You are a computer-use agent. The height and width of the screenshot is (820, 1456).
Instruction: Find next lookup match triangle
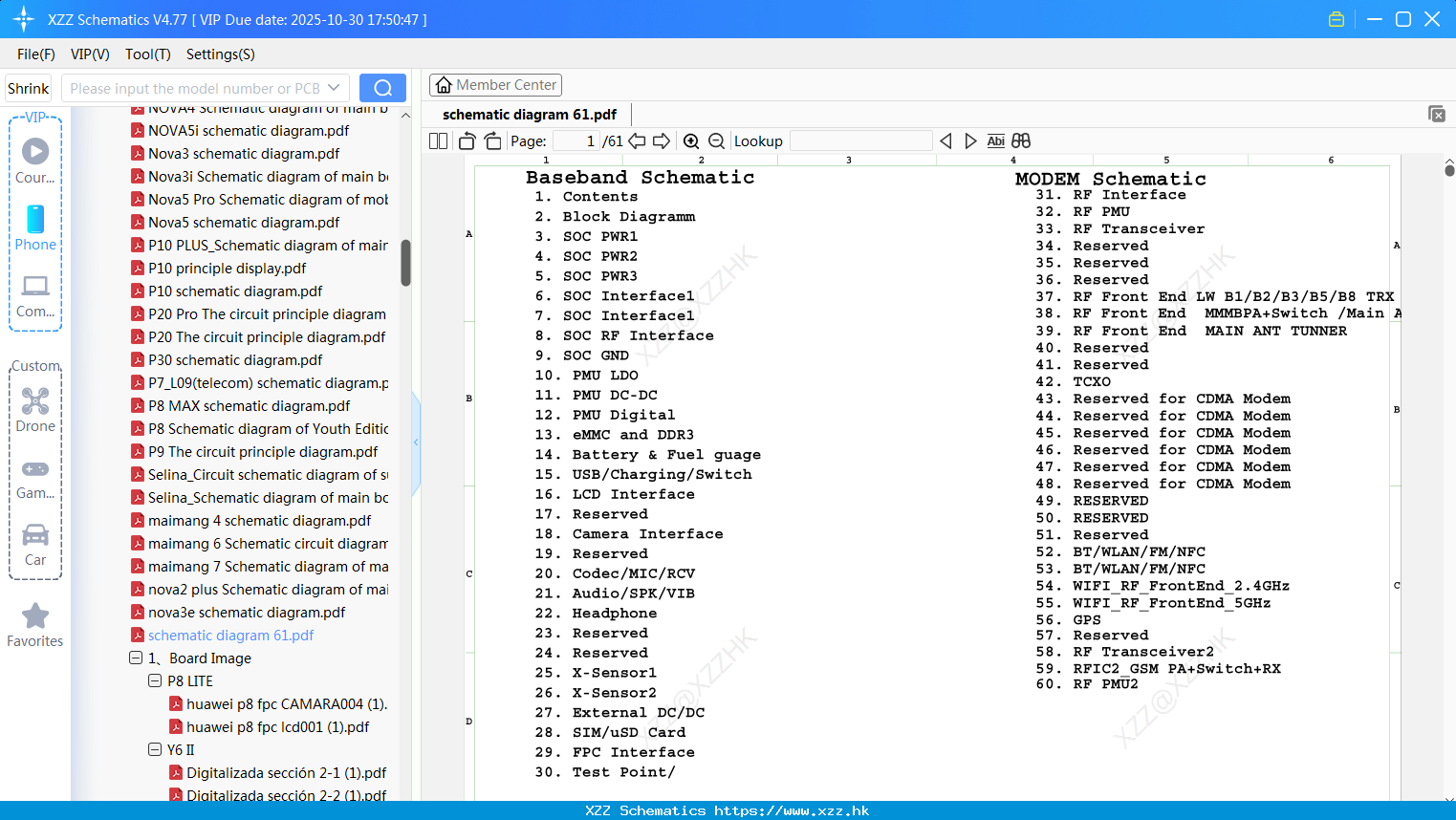click(x=970, y=140)
